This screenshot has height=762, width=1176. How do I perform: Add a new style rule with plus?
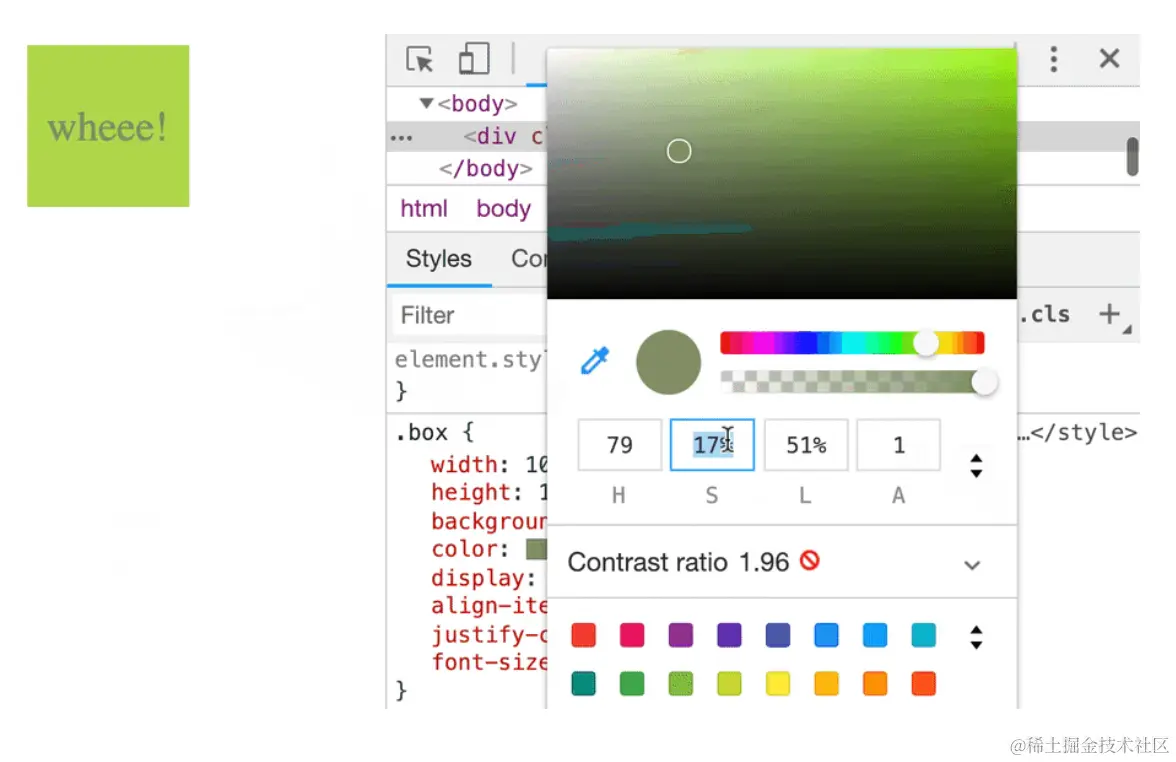point(1109,314)
